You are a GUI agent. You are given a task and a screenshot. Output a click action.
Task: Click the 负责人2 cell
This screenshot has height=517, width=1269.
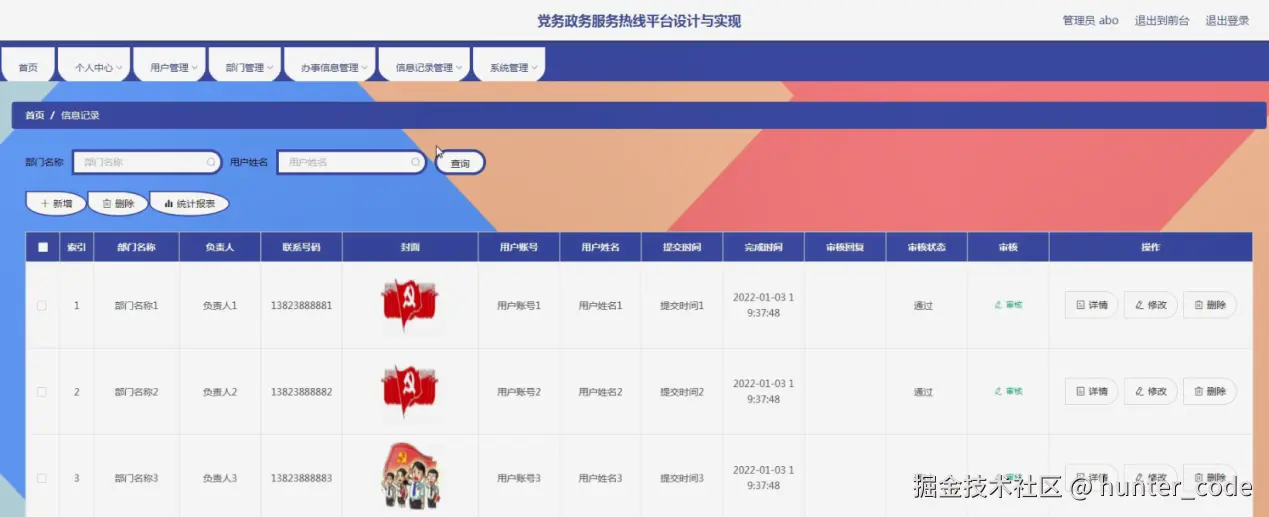(219, 391)
